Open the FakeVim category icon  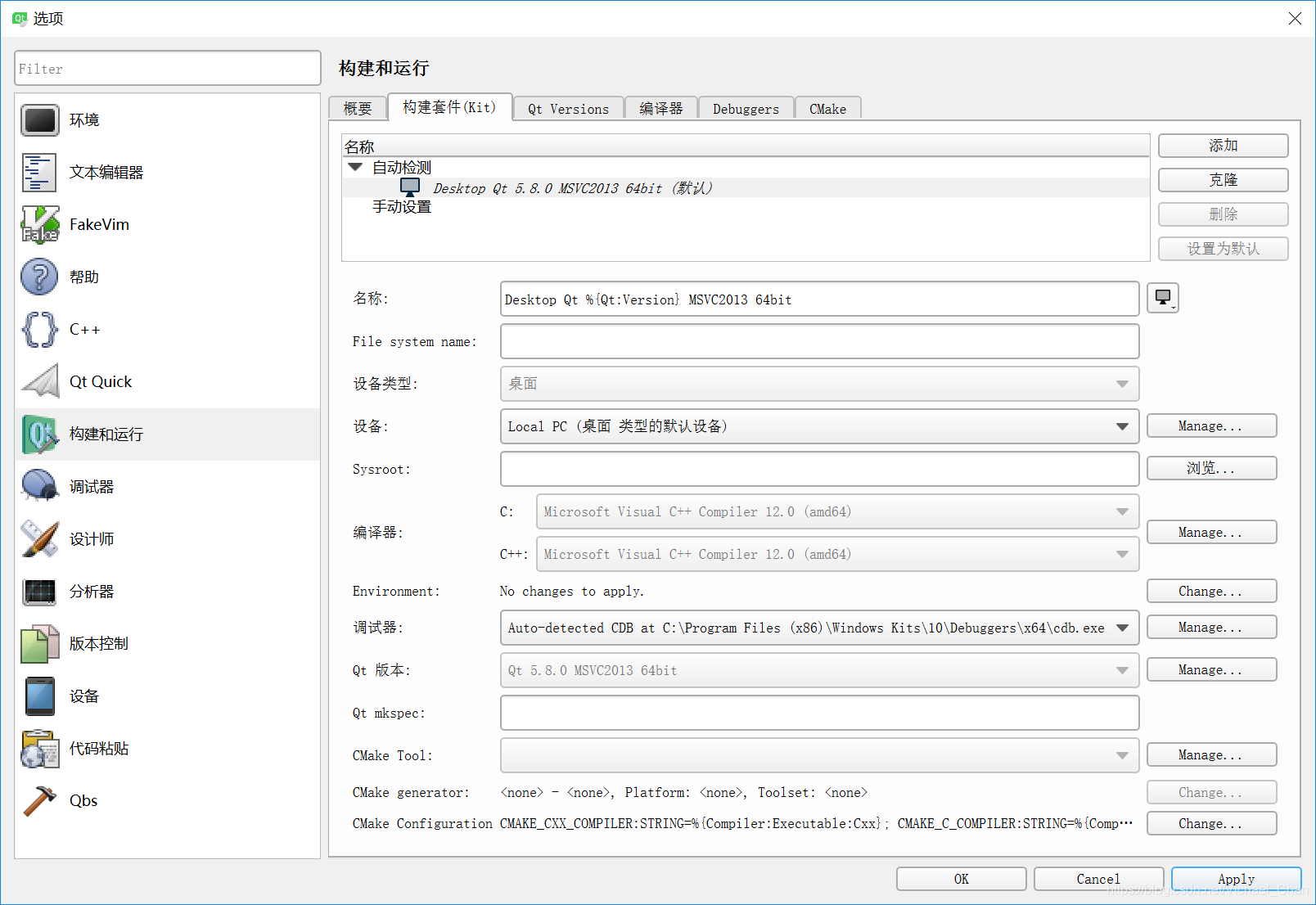coord(39,225)
